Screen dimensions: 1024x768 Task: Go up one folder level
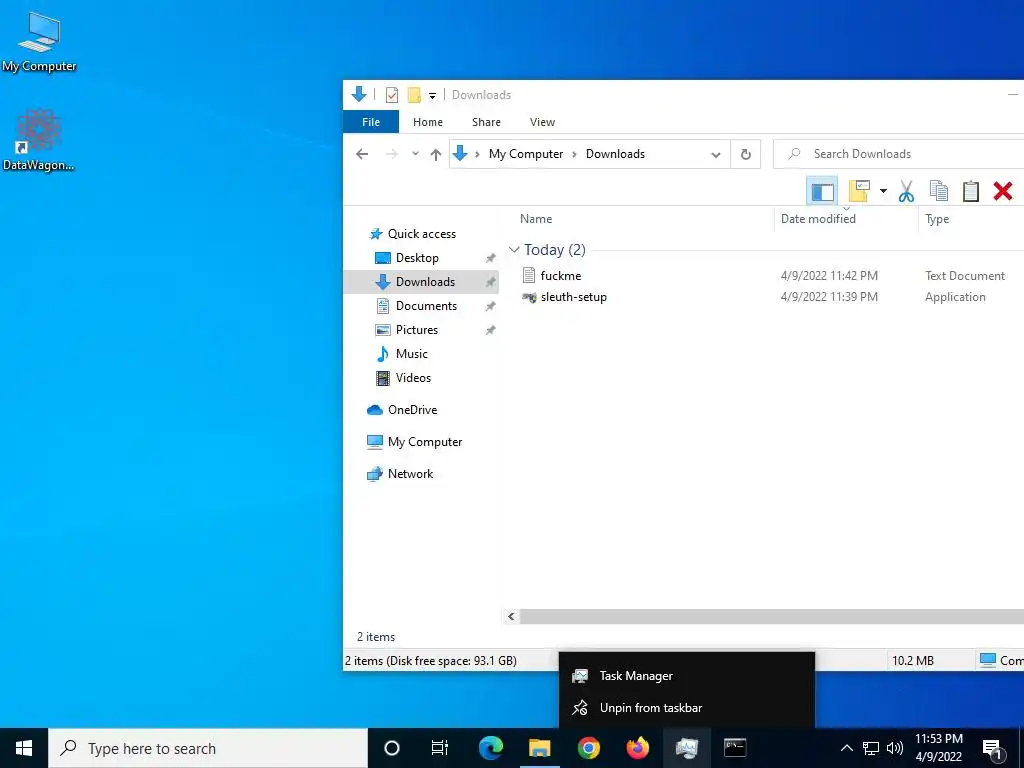click(436, 154)
